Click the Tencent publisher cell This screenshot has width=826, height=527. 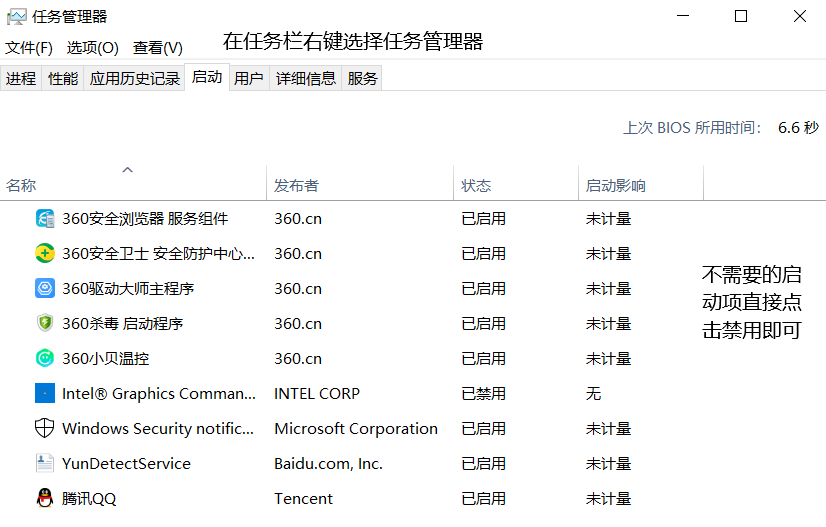(x=303, y=499)
